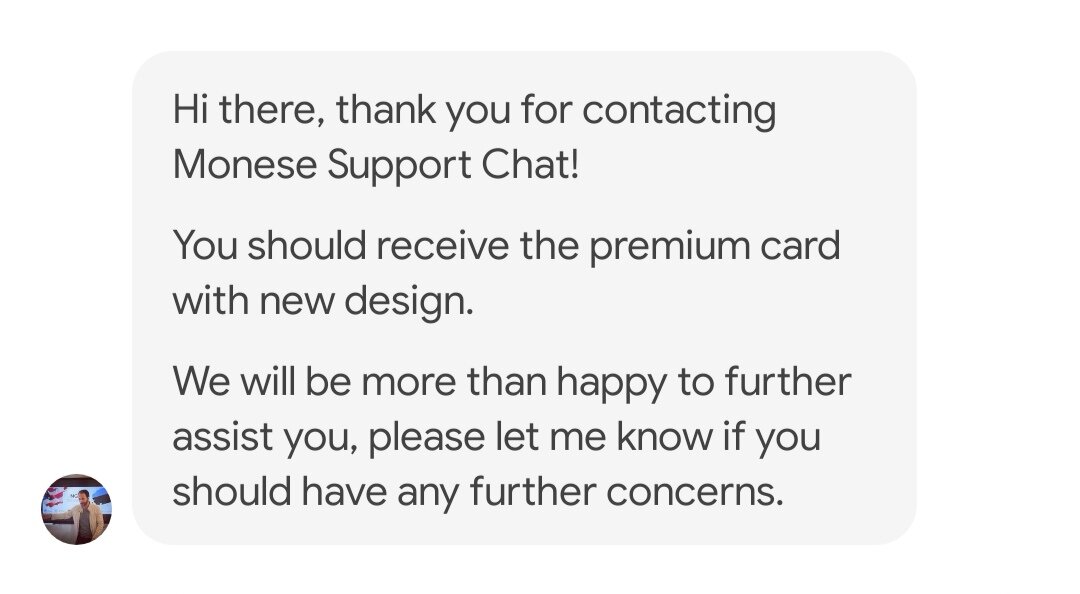
Task: Select the word "receive" in the message
Action: click(442, 246)
